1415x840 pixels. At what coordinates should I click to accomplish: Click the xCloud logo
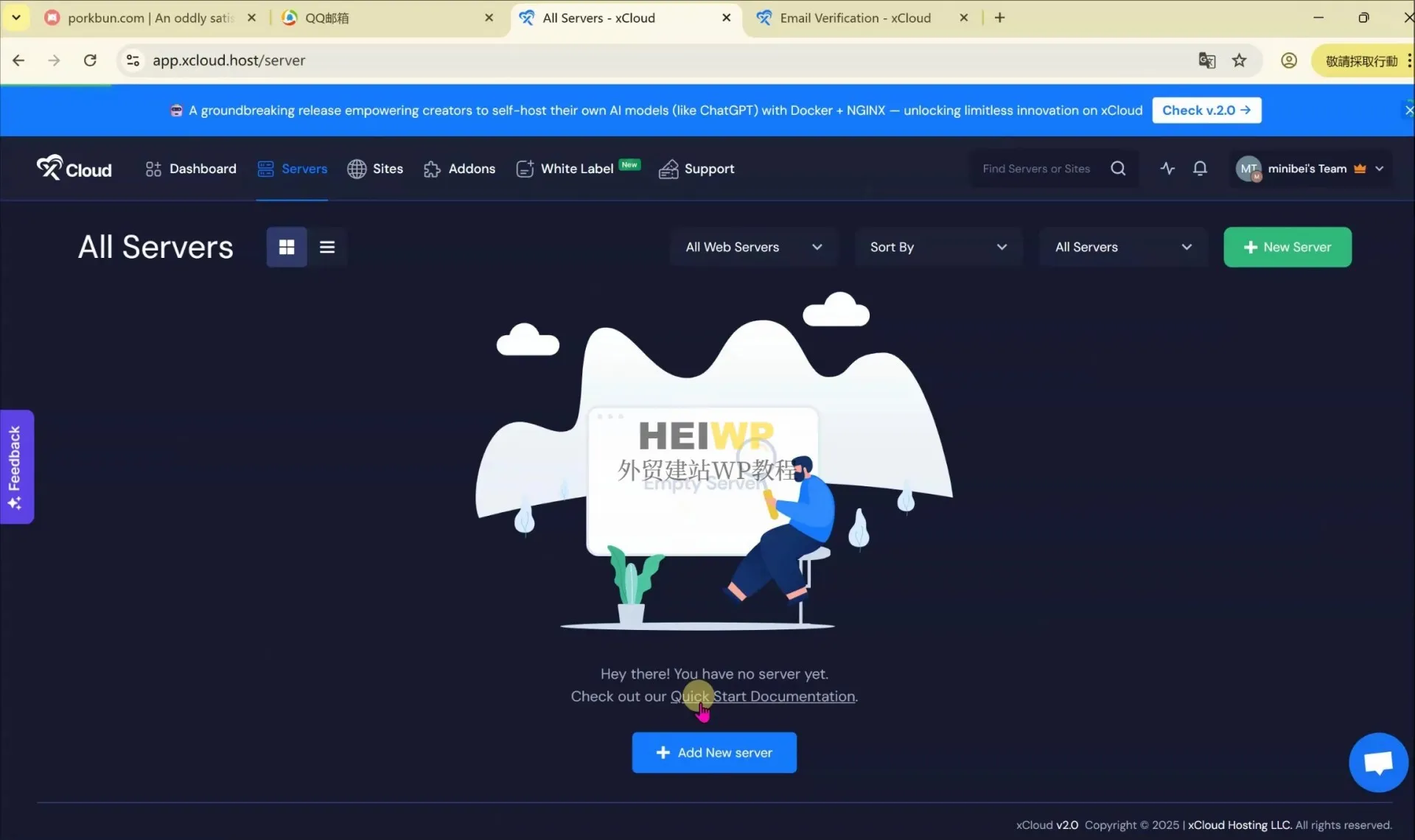[x=74, y=167]
